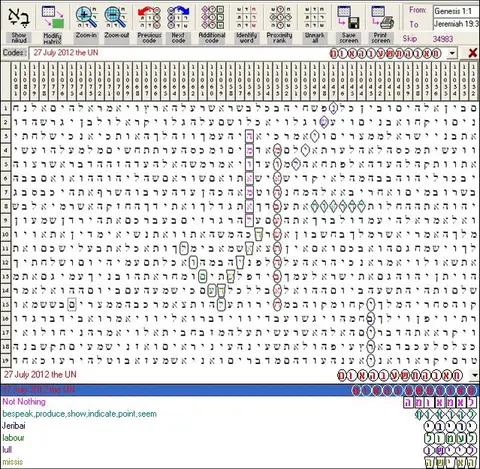Click the Print screen icon
480x469 pixels.
point(383,17)
